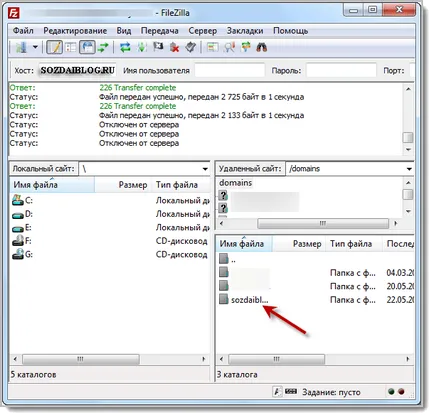The height and width of the screenshot is (418, 434).
Task: Toggle the message log display
Action: pos(54,48)
